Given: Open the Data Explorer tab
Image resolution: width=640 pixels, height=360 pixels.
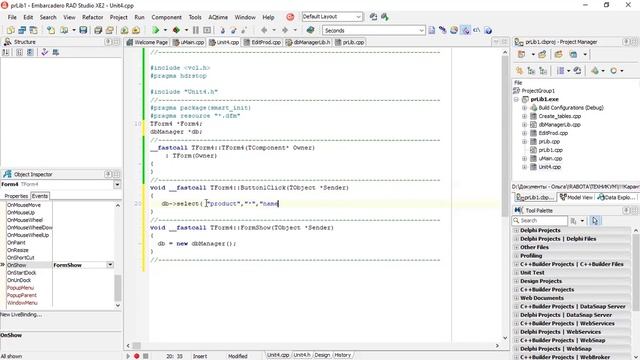Looking at the screenshot, I should click(x=616, y=197).
